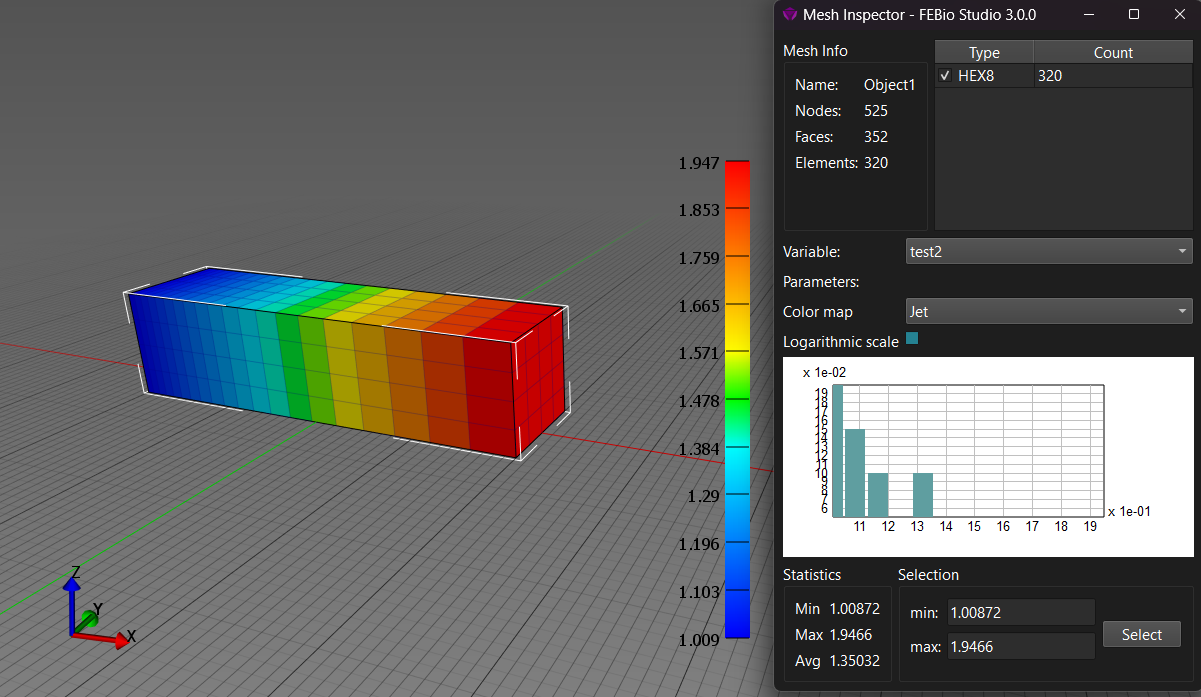This screenshot has width=1201, height=697.
Task: Open the Variable dropdown showing test2
Action: click(1049, 251)
